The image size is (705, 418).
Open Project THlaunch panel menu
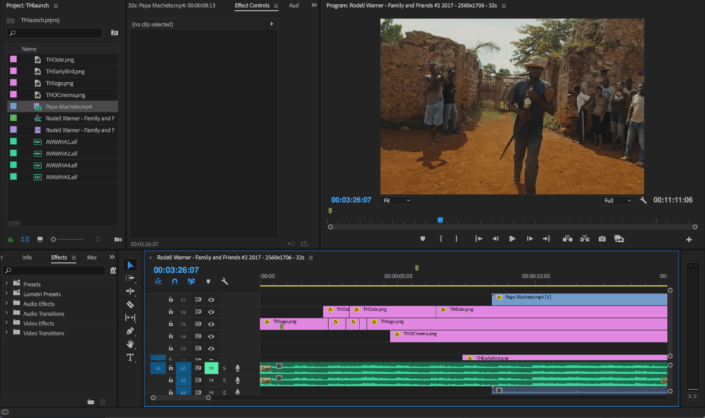point(56,6)
